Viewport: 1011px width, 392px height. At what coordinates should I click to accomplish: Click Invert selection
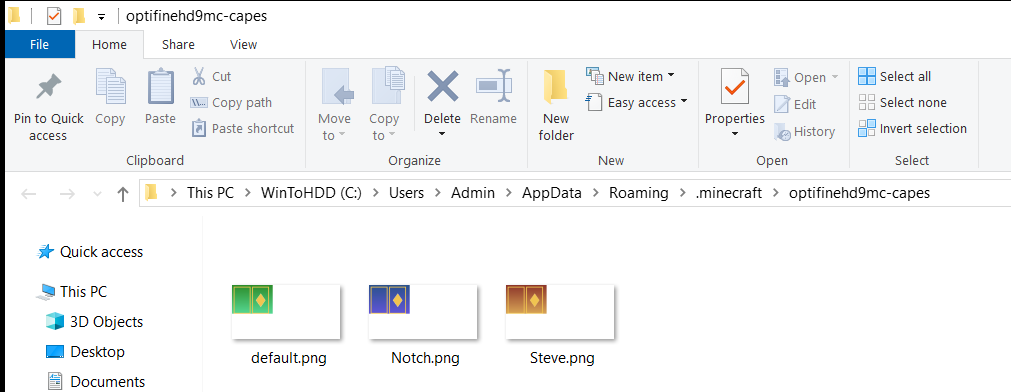tap(912, 128)
